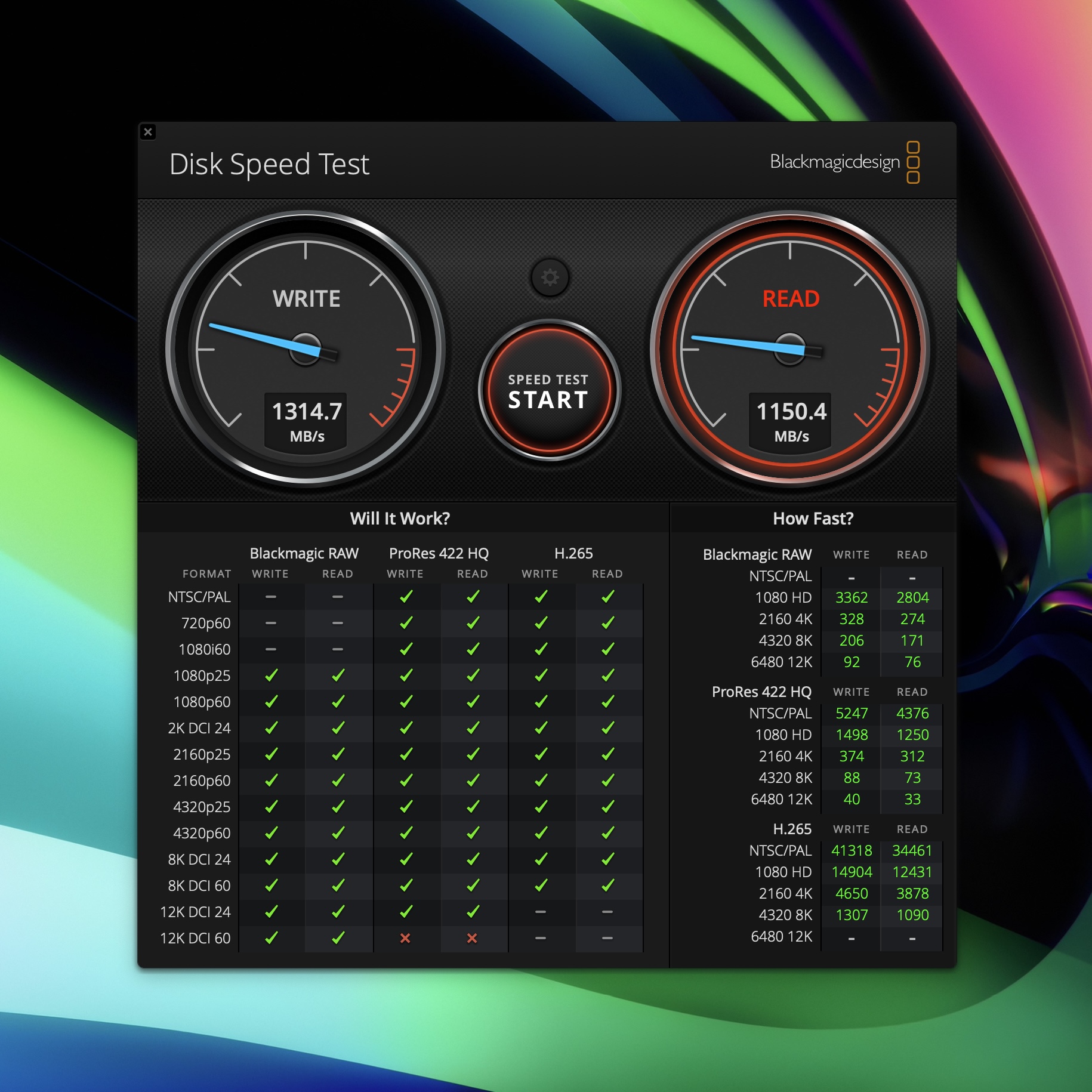Image resolution: width=1092 pixels, height=1092 pixels.
Task: Click the "Will It Work?" panel header
Action: click(400, 518)
